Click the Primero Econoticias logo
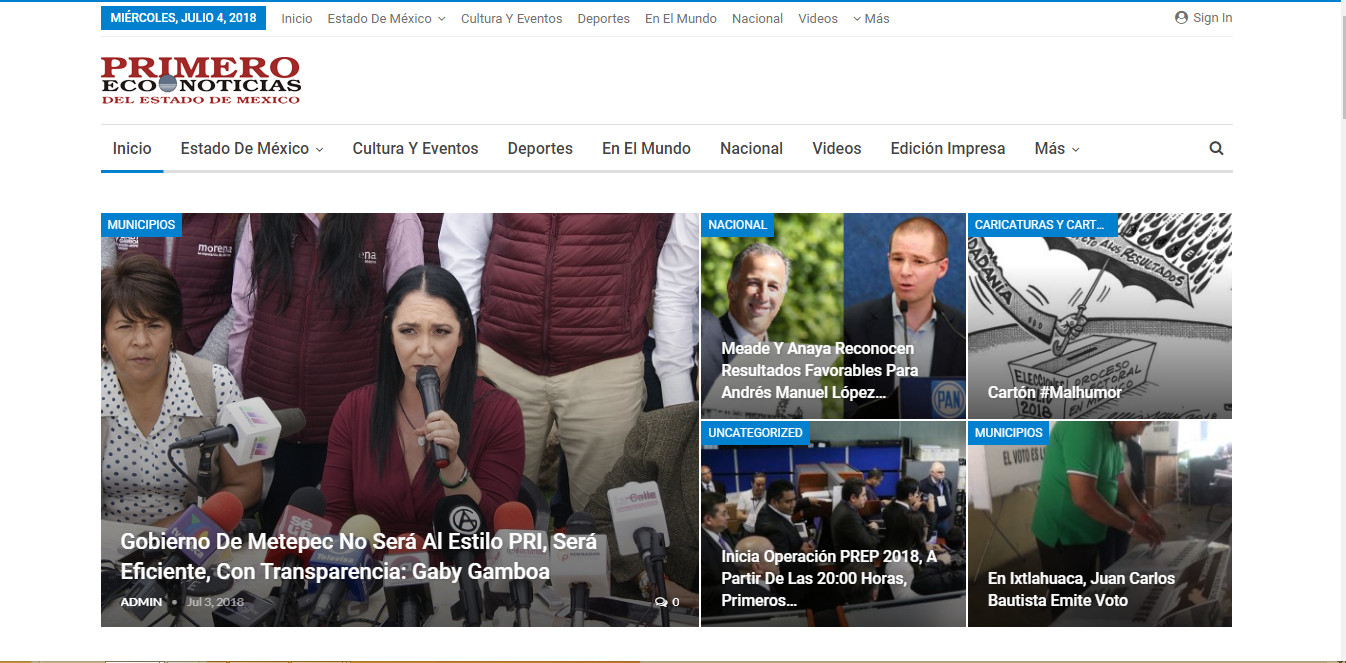Image resolution: width=1346 pixels, height=663 pixels. (x=200, y=80)
